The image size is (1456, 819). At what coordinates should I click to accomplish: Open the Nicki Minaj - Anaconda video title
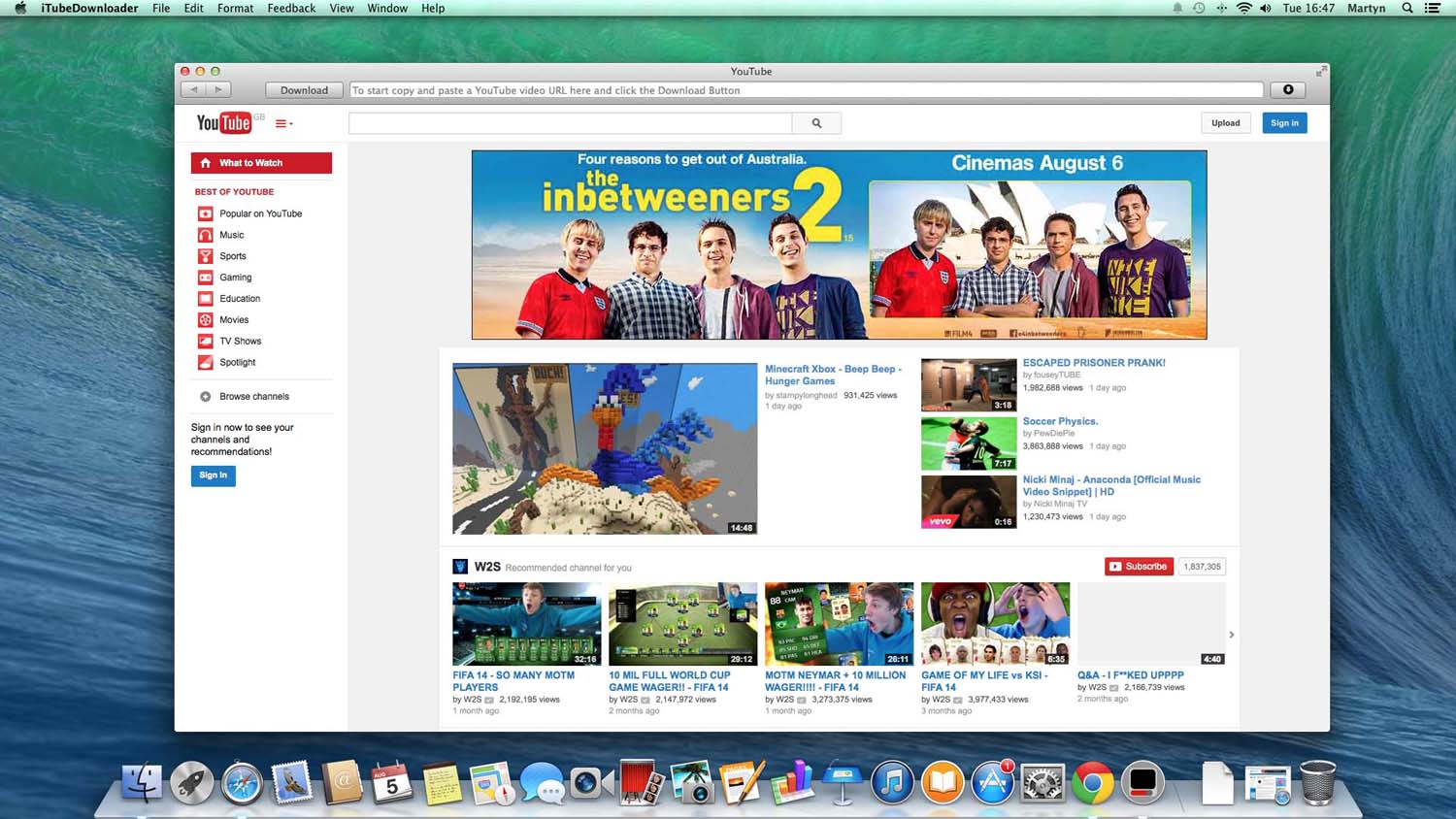click(1111, 485)
